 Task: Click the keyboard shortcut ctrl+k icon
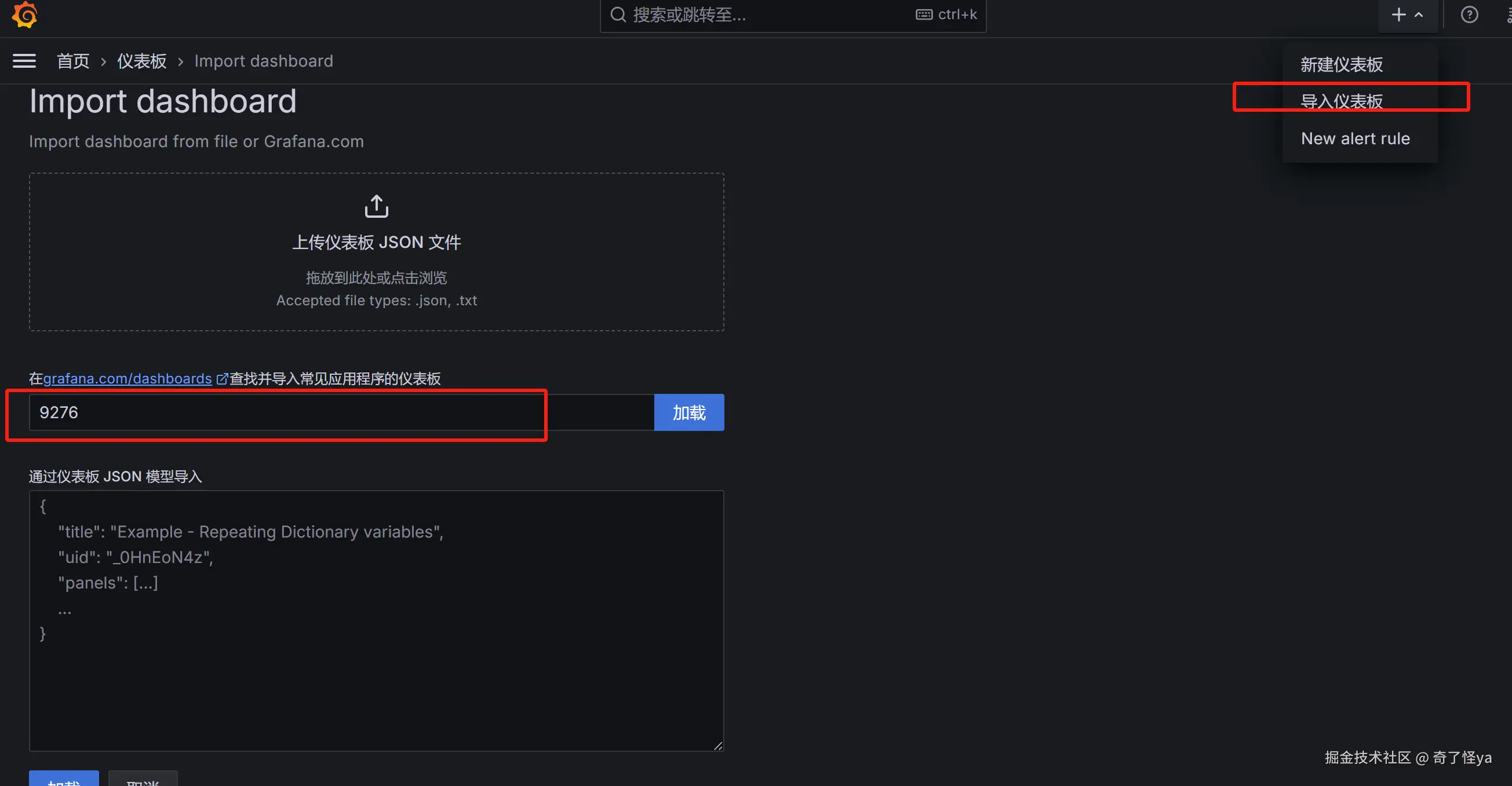tap(924, 14)
